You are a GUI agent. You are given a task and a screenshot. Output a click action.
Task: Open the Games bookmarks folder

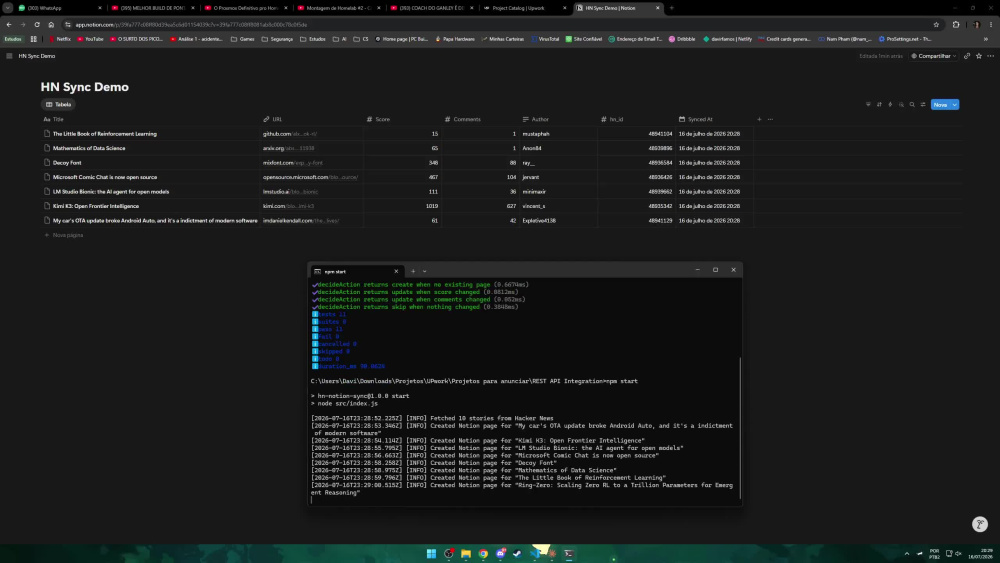(242, 39)
